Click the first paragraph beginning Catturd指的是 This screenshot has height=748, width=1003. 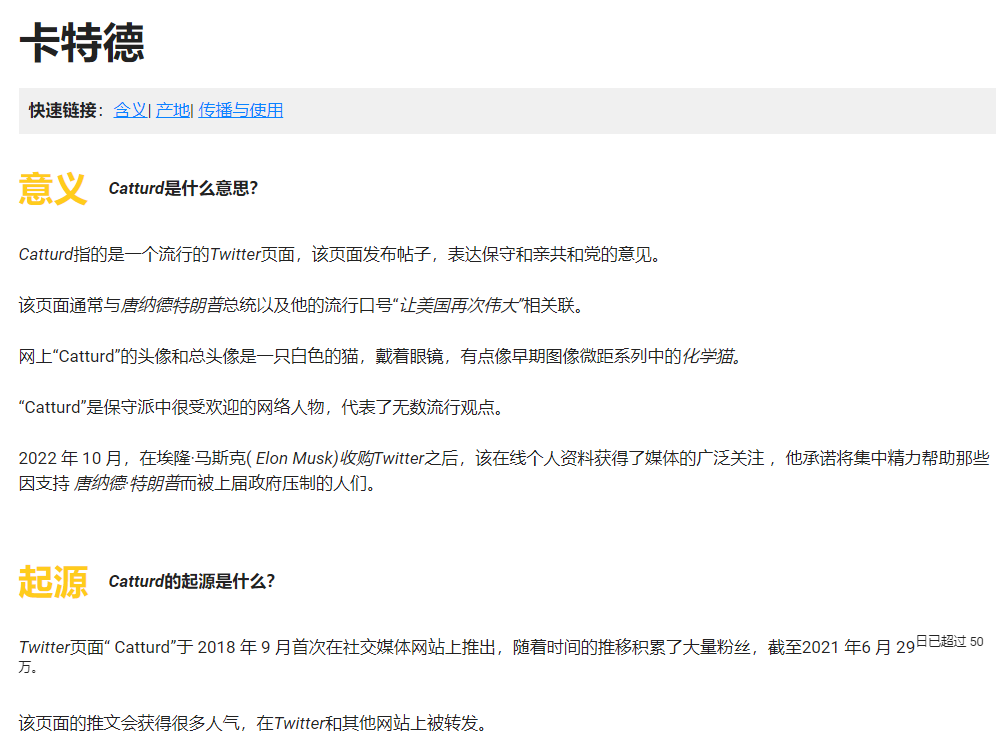[340, 254]
